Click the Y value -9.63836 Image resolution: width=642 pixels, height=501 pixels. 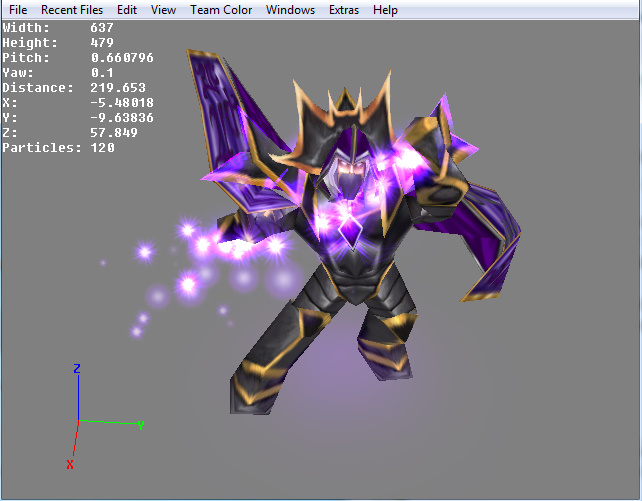pyautogui.click(x=122, y=118)
